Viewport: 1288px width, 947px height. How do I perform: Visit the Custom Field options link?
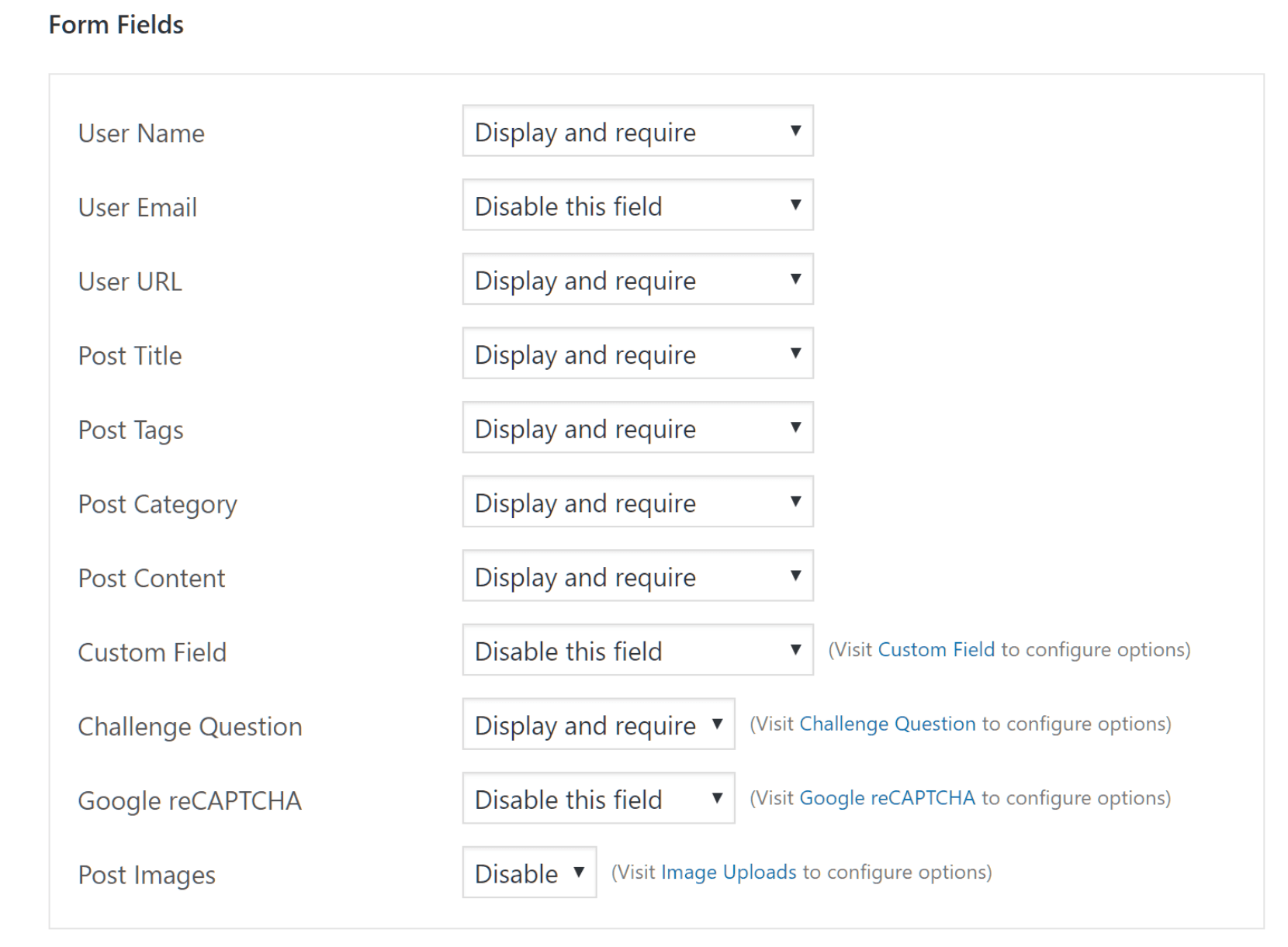pos(936,650)
